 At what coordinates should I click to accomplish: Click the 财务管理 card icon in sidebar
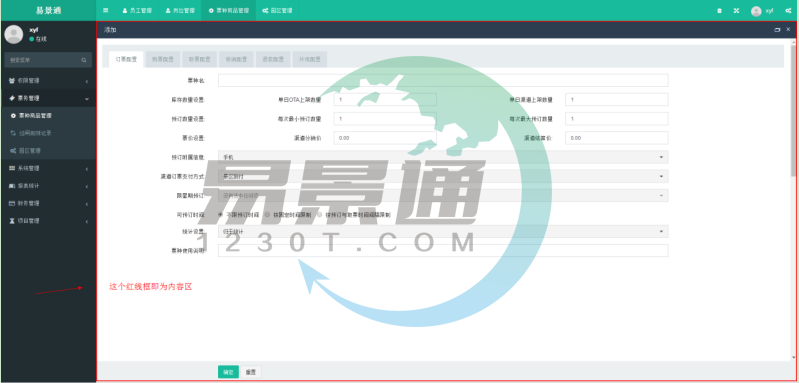[12, 203]
